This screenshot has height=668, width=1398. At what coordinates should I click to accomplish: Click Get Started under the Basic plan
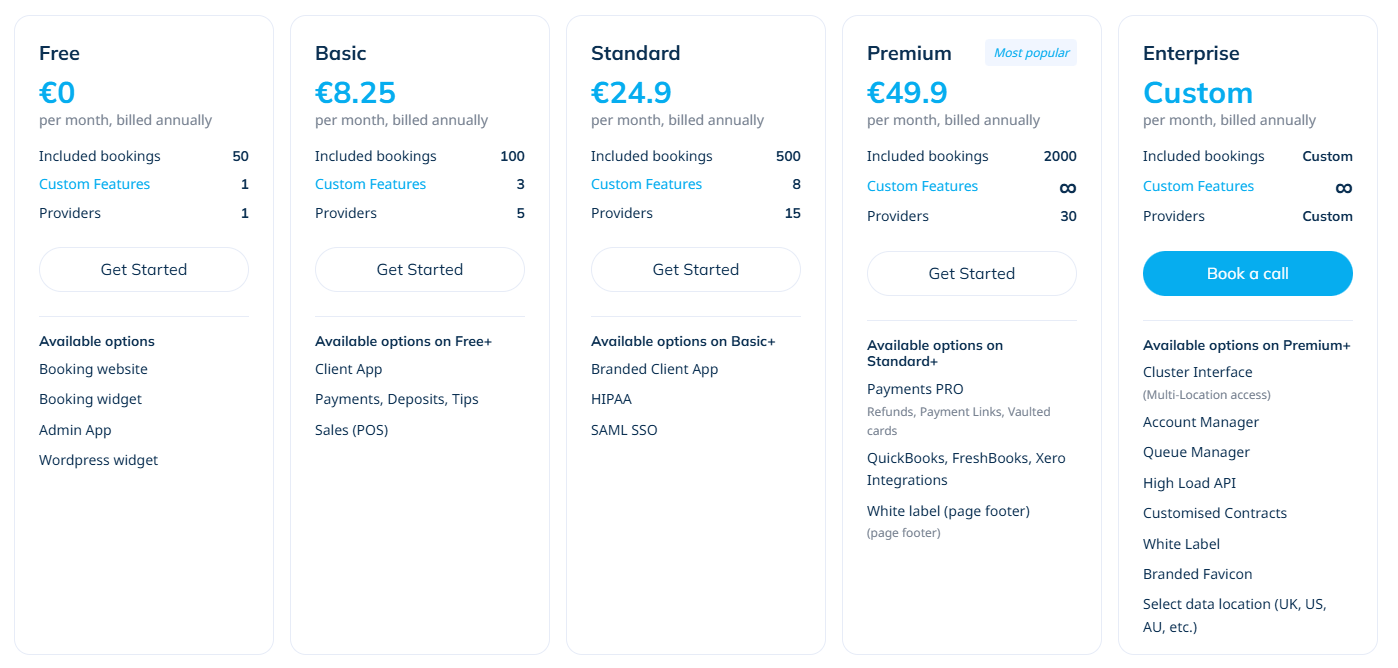click(x=419, y=269)
